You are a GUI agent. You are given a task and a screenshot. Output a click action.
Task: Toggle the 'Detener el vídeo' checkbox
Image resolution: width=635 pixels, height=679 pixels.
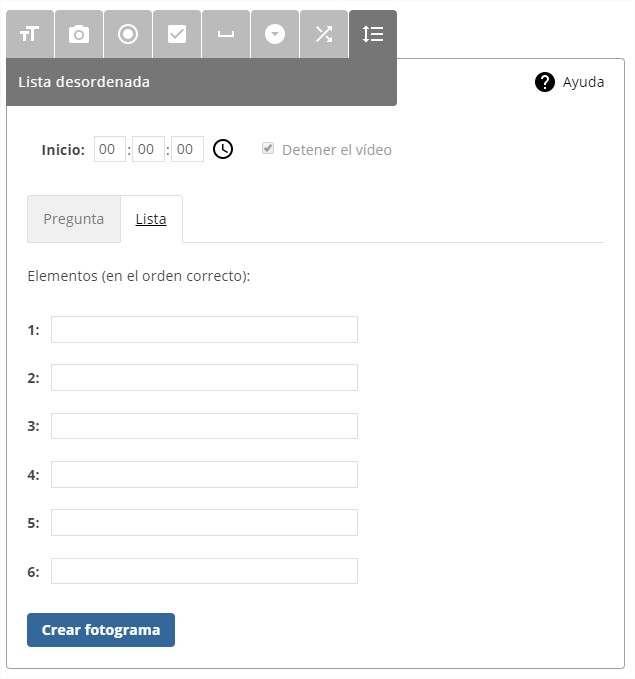click(x=268, y=149)
